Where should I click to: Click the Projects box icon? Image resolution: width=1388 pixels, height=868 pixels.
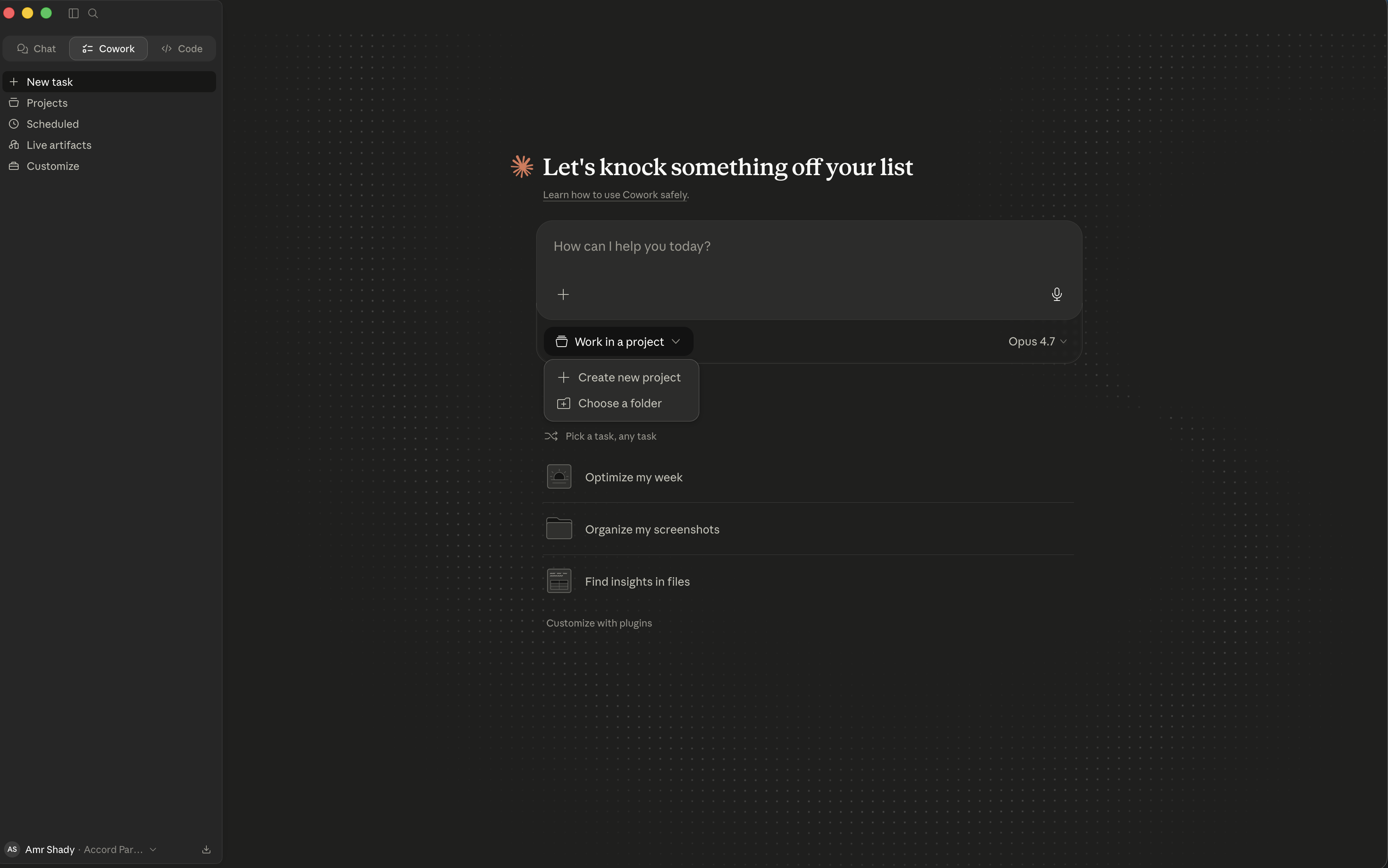[14, 103]
